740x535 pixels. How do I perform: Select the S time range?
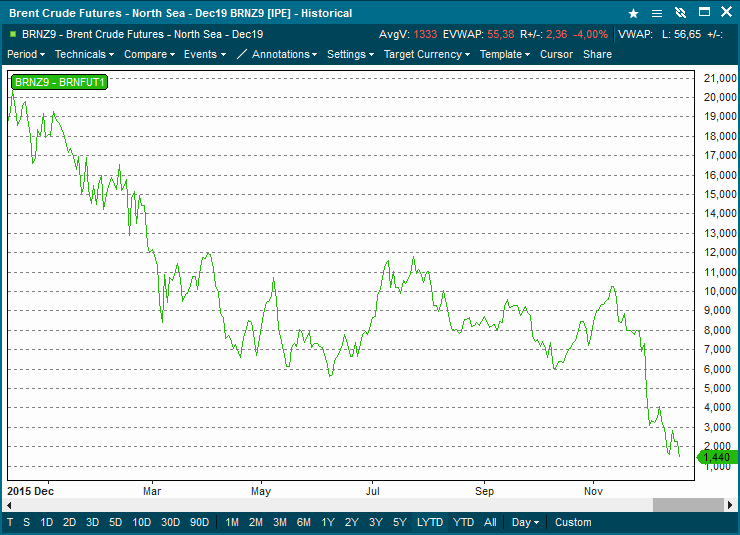click(x=26, y=522)
